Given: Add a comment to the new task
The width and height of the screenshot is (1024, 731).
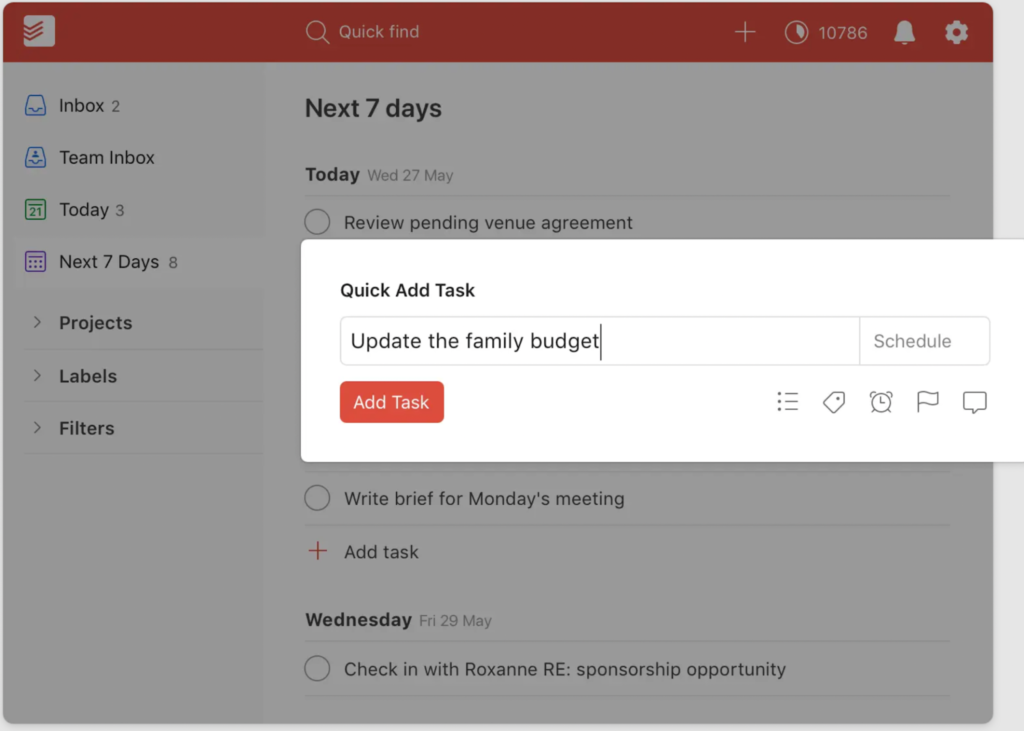Looking at the screenshot, I should click(x=974, y=401).
